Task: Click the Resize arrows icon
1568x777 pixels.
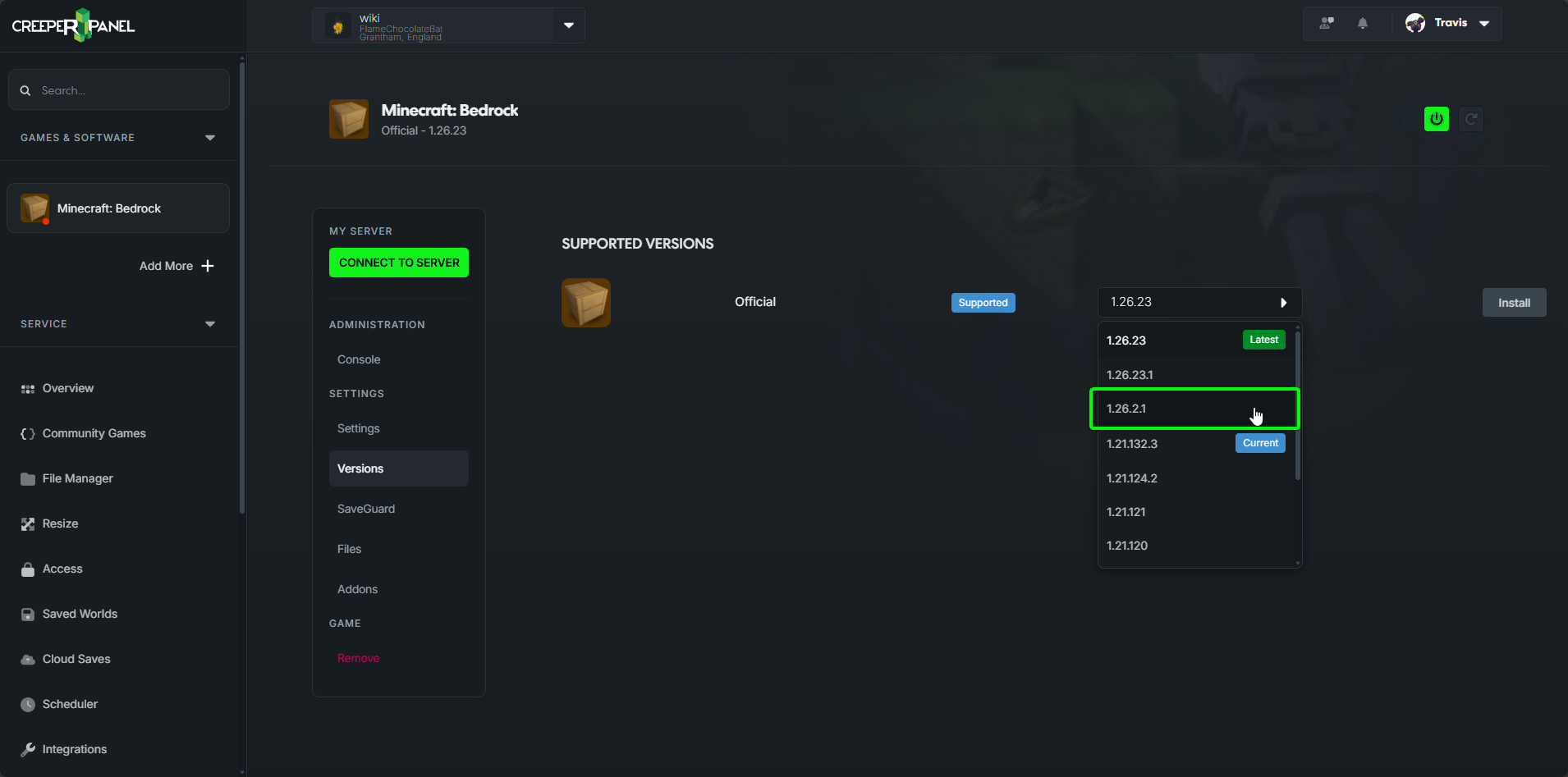Action: [28, 524]
